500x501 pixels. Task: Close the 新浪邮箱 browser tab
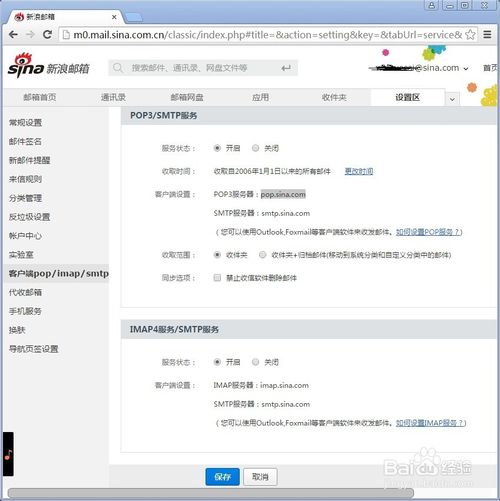coord(114,17)
